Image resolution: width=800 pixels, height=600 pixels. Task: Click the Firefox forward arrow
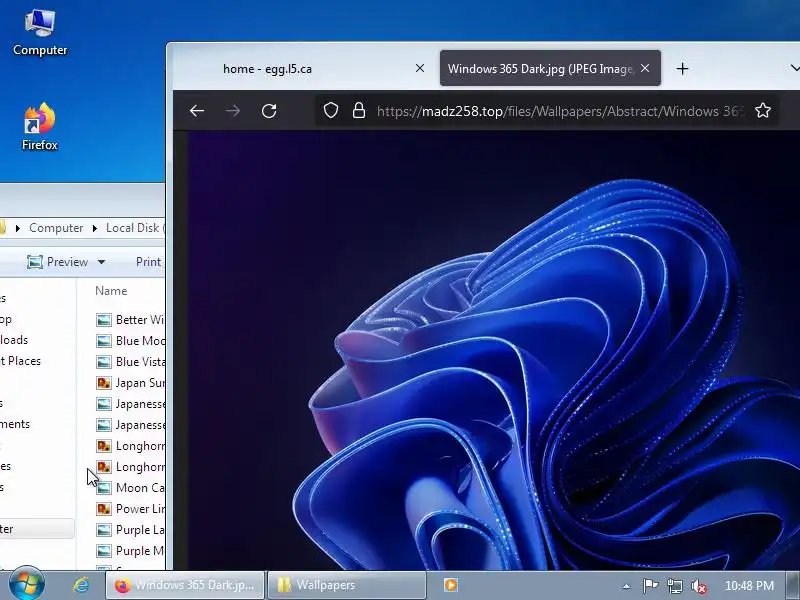click(233, 111)
